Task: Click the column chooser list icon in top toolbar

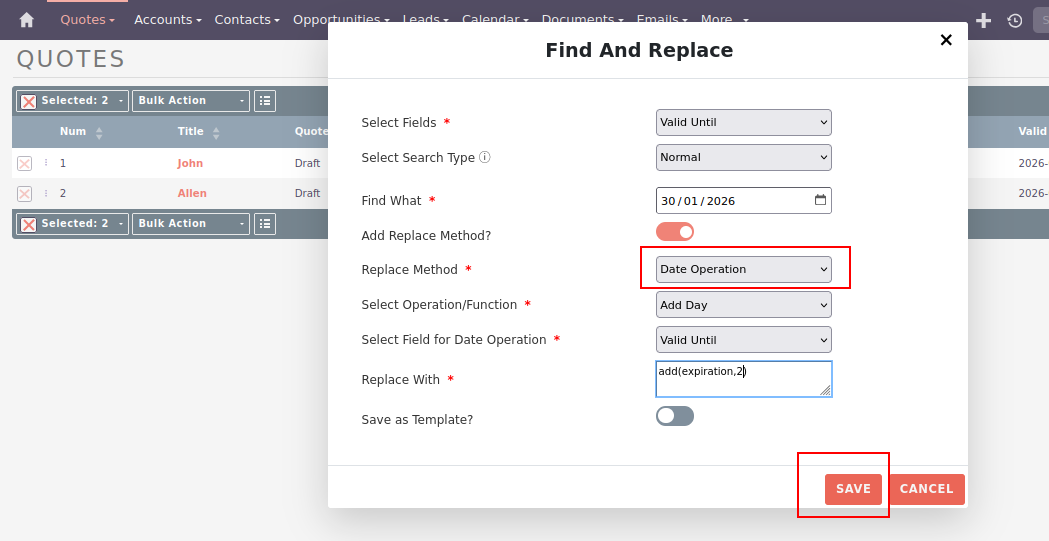Action: tap(265, 101)
